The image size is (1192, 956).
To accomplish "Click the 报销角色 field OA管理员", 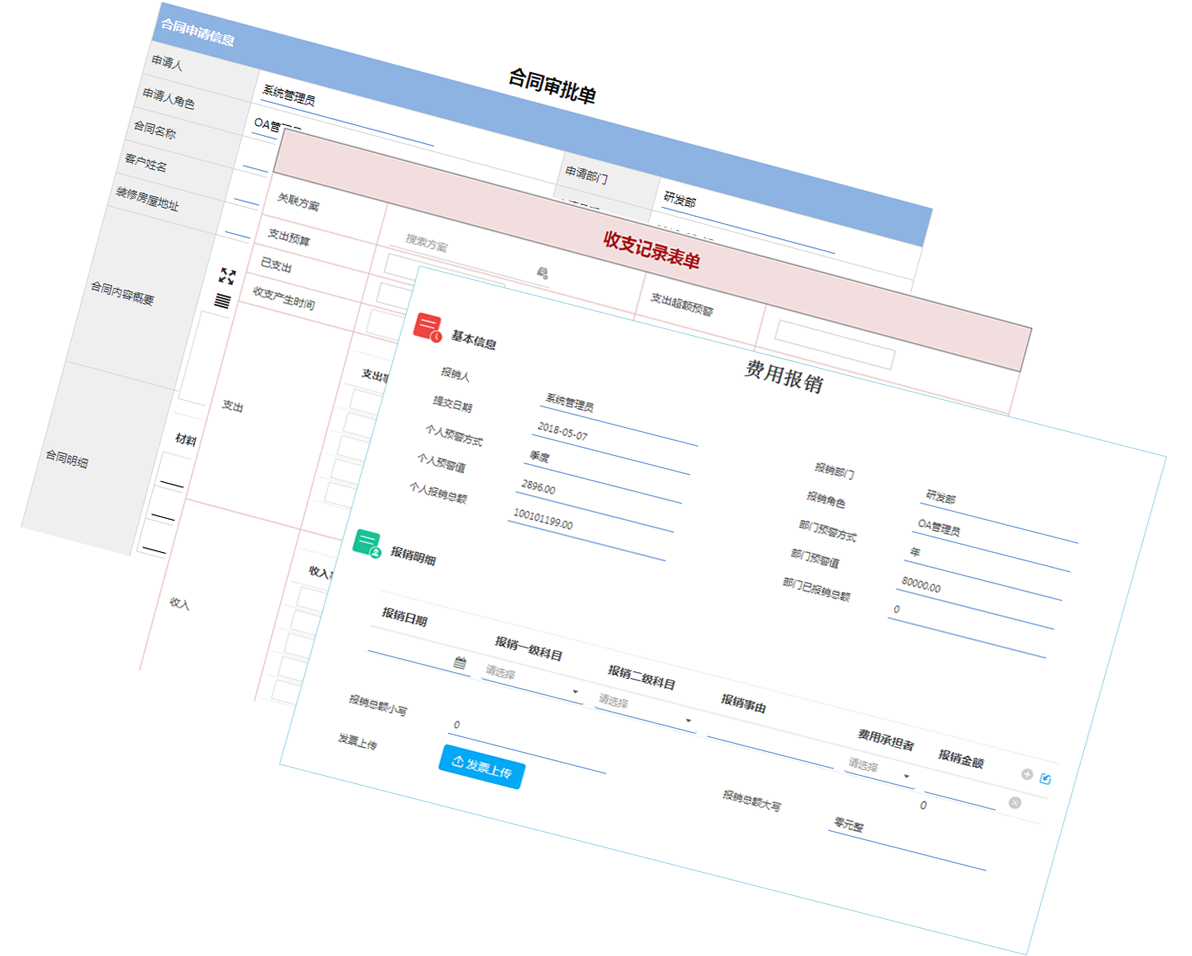I will pyautogui.click(x=991, y=543).
